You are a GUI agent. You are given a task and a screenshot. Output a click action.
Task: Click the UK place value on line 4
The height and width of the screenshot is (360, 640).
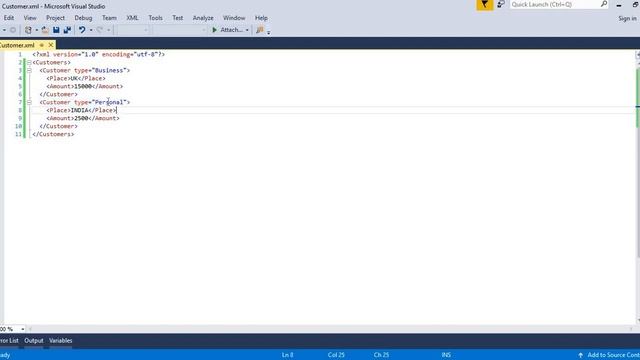tap(74, 78)
